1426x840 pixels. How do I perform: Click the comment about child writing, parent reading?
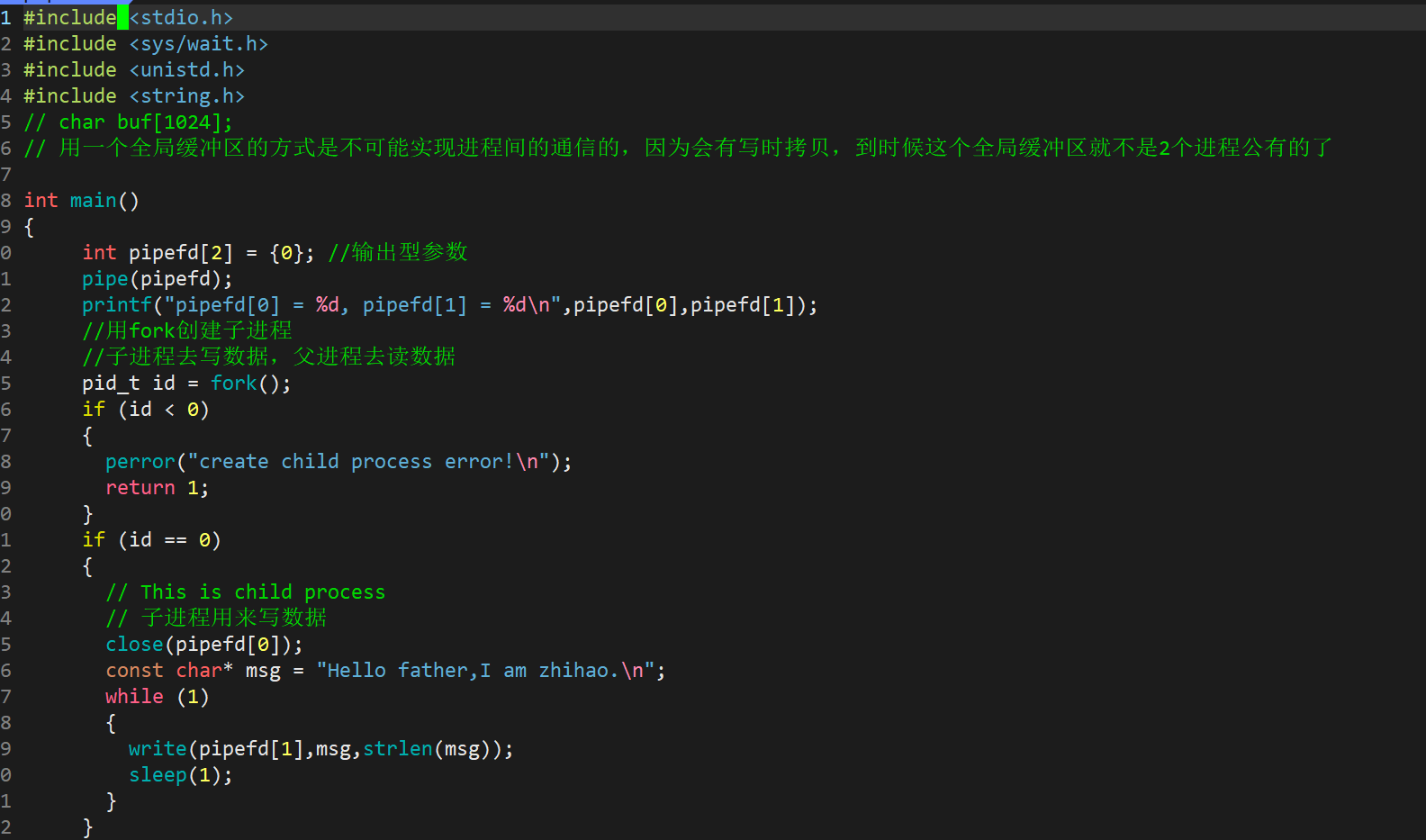pos(269,357)
